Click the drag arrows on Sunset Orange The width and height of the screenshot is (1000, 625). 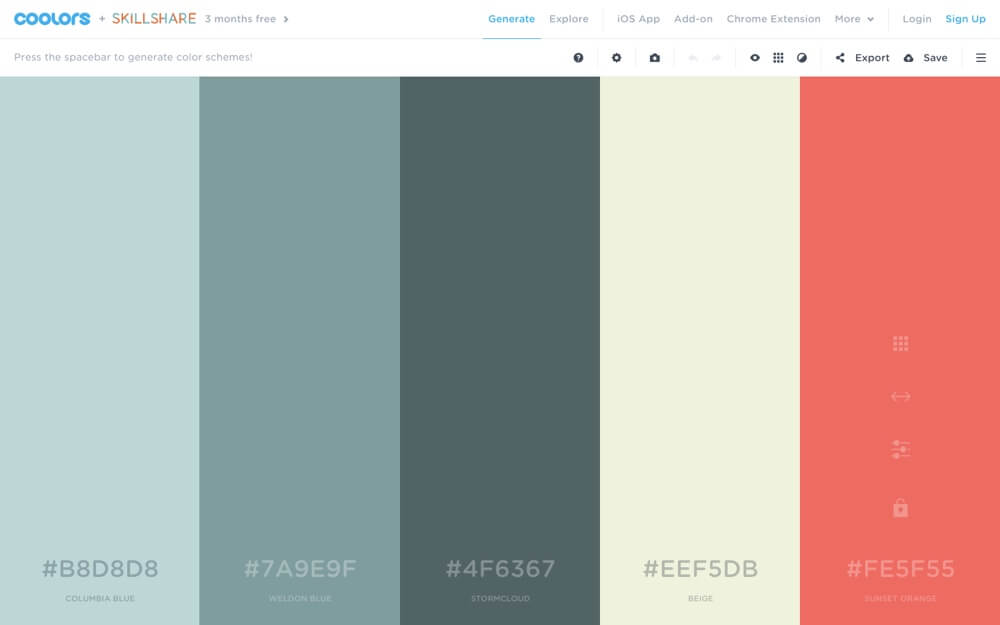[900, 396]
